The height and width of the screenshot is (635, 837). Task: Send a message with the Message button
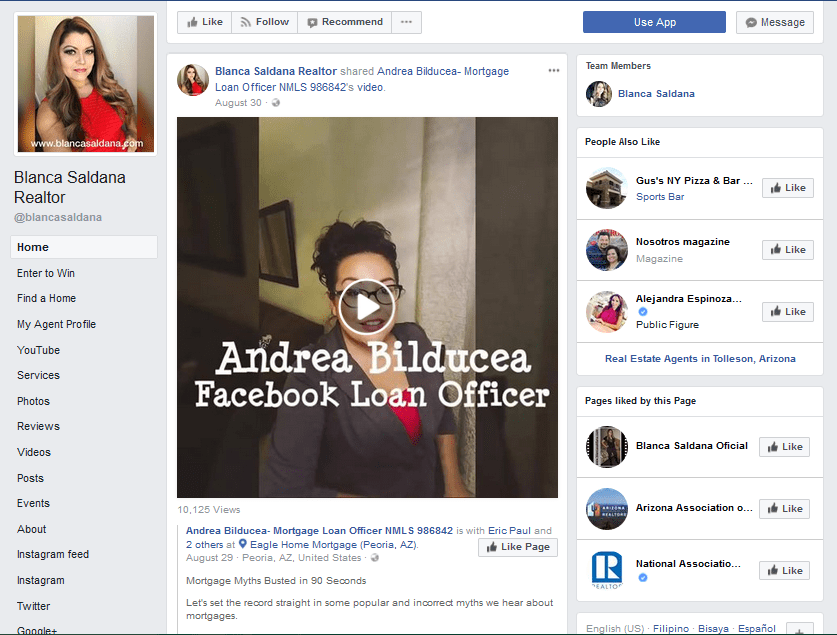pos(775,22)
